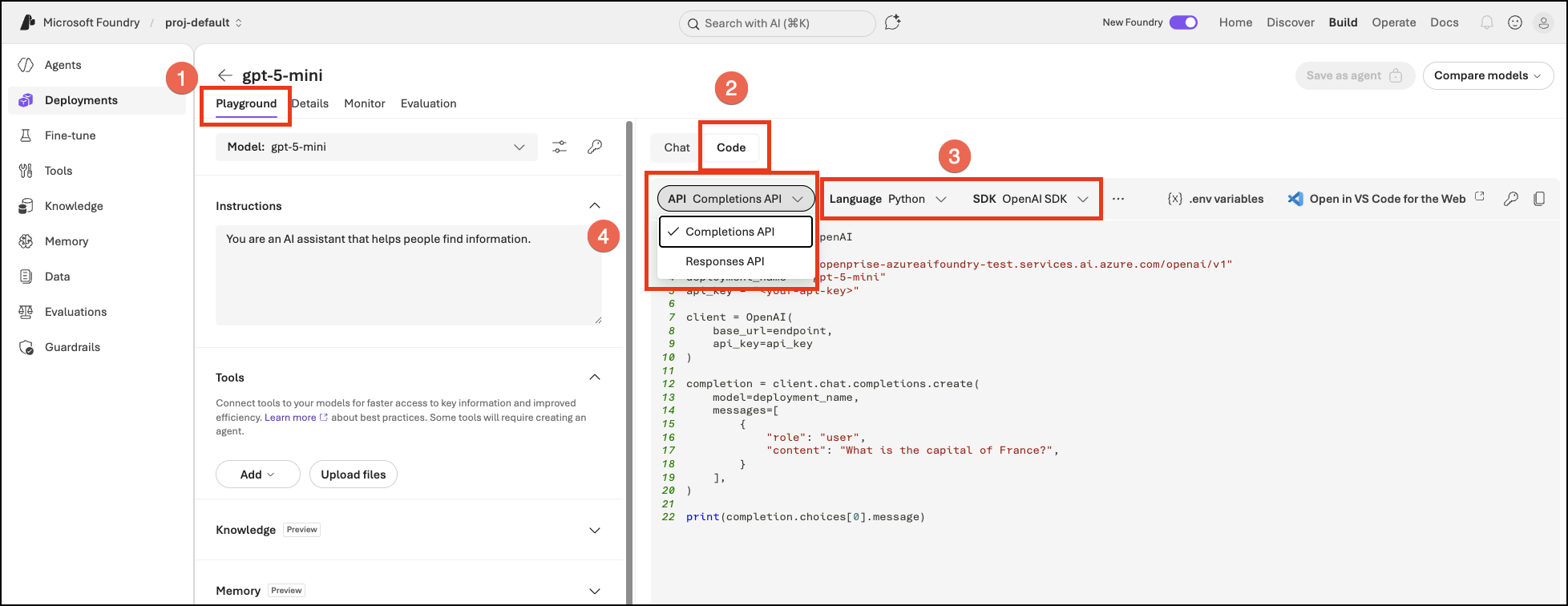Click the left panel vertical scrollbar

(x=629, y=361)
